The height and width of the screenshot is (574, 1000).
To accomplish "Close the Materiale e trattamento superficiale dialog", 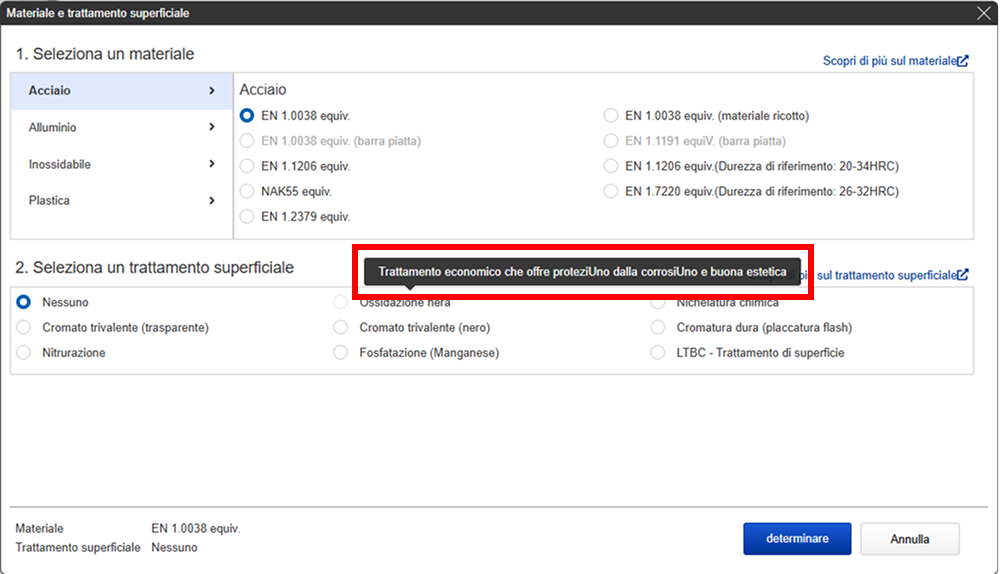I will [984, 13].
